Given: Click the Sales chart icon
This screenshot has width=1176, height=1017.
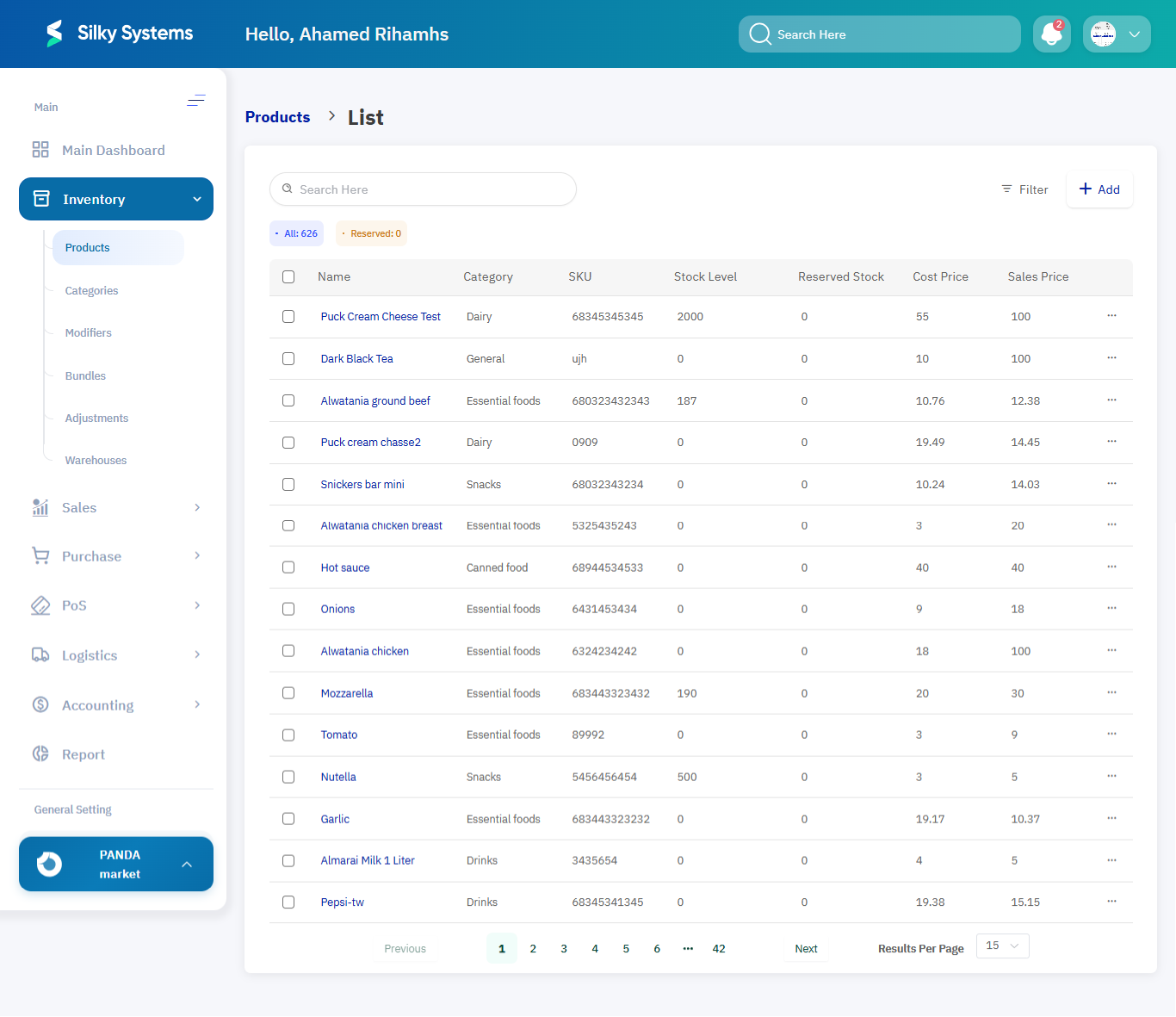Looking at the screenshot, I should (x=40, y=507).
